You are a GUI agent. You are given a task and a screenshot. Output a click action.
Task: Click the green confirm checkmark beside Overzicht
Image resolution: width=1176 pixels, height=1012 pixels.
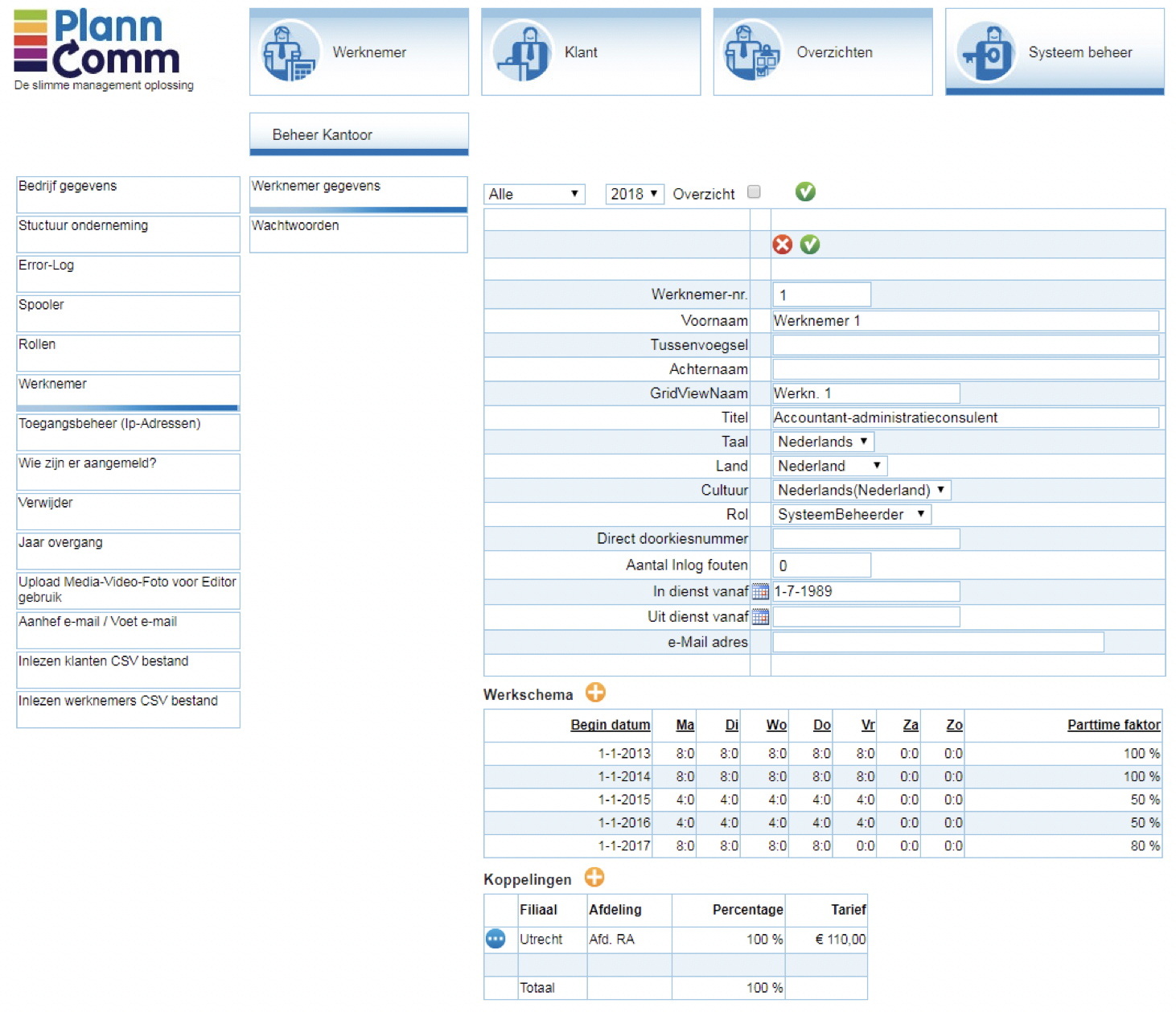[x=804, y=191]
